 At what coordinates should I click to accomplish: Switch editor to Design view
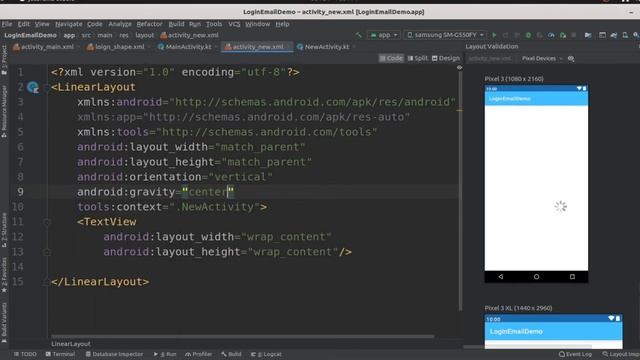pyautogui.click(x=445, y=58)
